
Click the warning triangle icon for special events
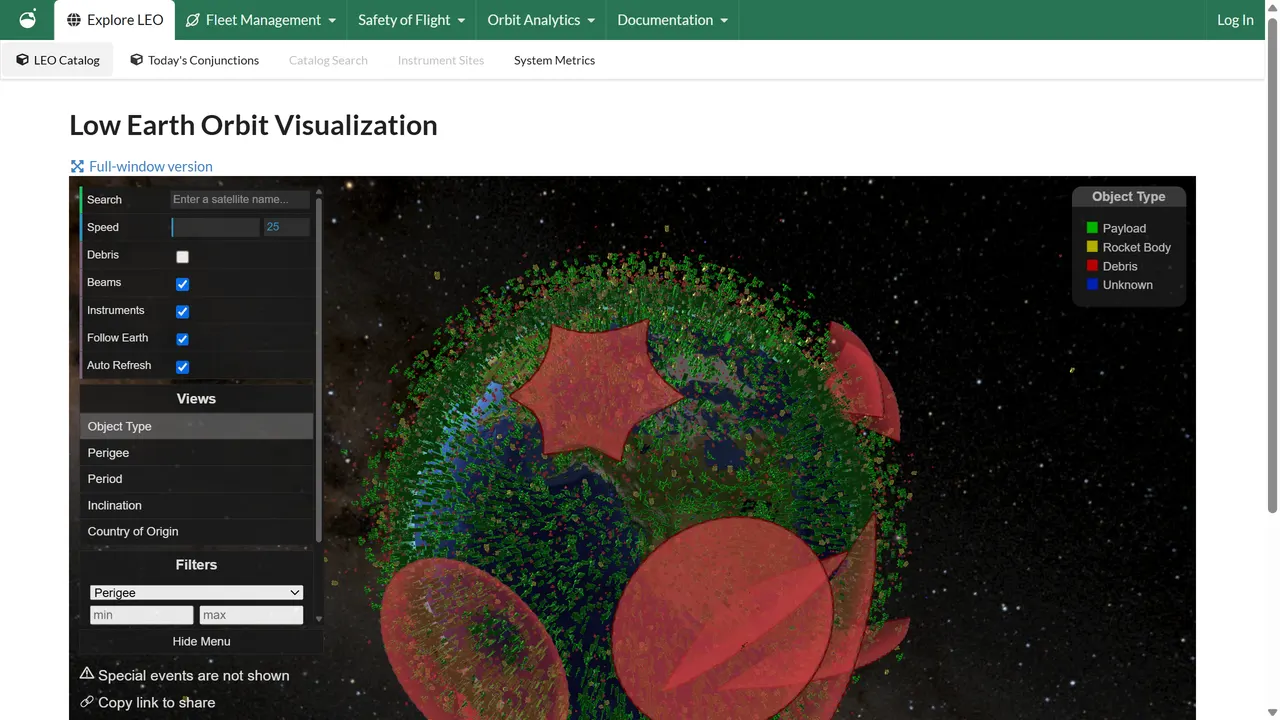point(87,674)
